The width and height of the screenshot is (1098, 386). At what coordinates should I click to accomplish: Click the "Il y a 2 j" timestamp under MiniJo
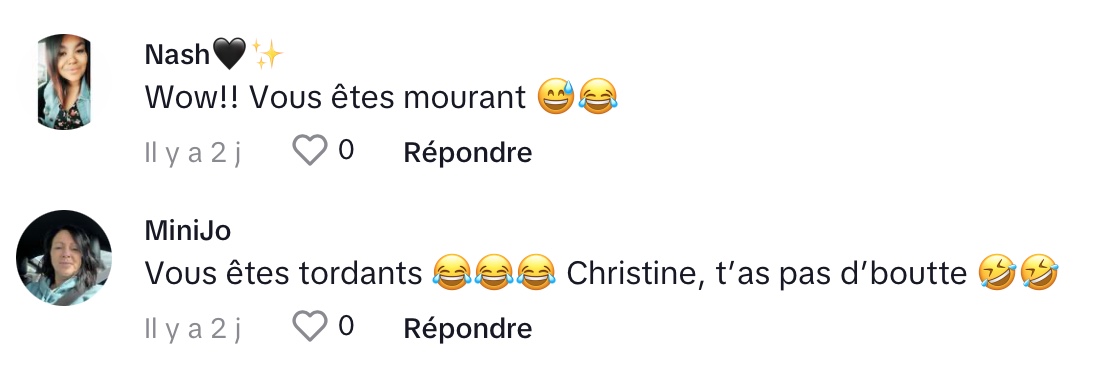pyautogui.click(x=193, y=328)
